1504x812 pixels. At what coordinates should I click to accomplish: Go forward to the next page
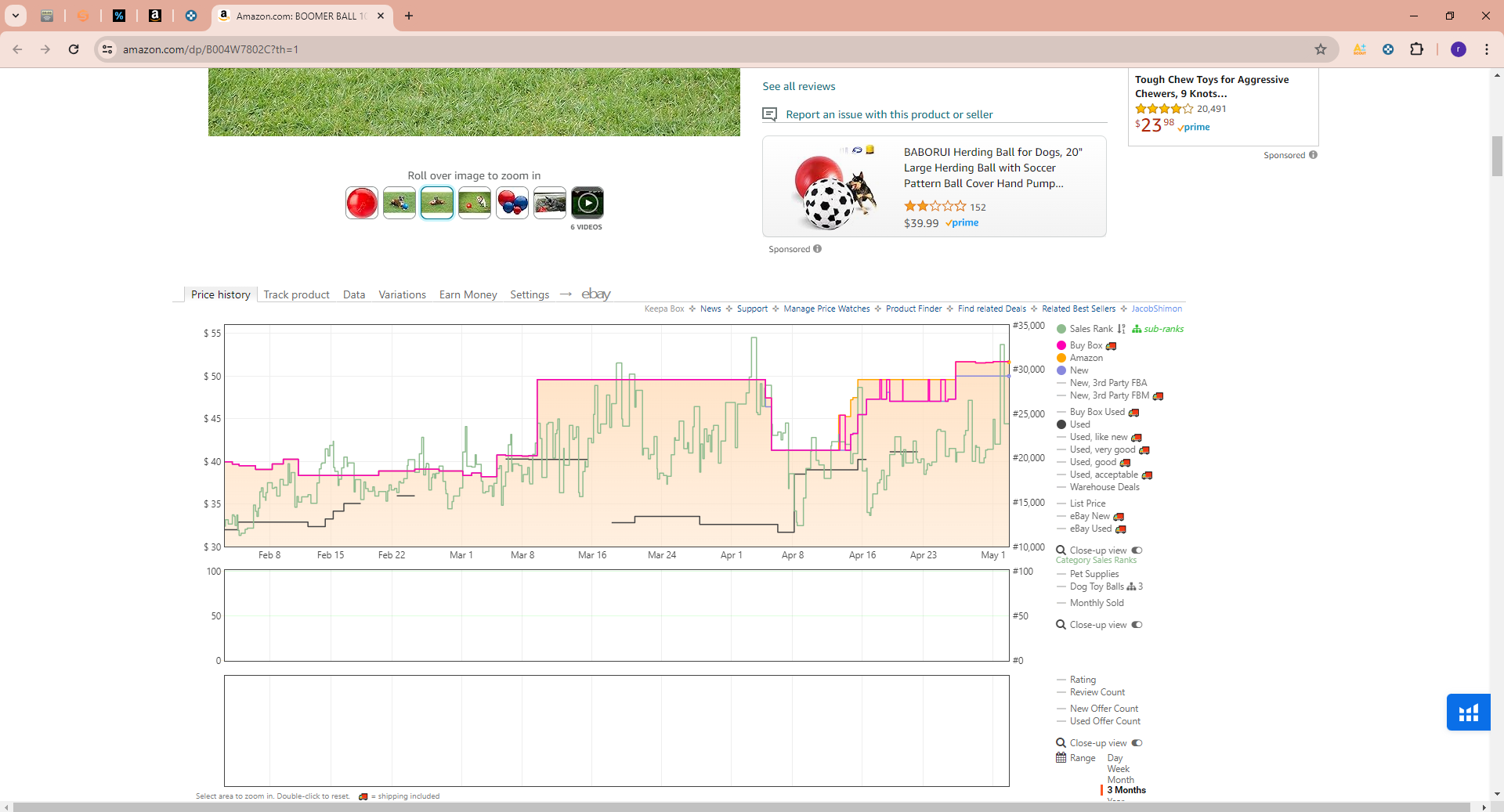[x=45, y=49]
